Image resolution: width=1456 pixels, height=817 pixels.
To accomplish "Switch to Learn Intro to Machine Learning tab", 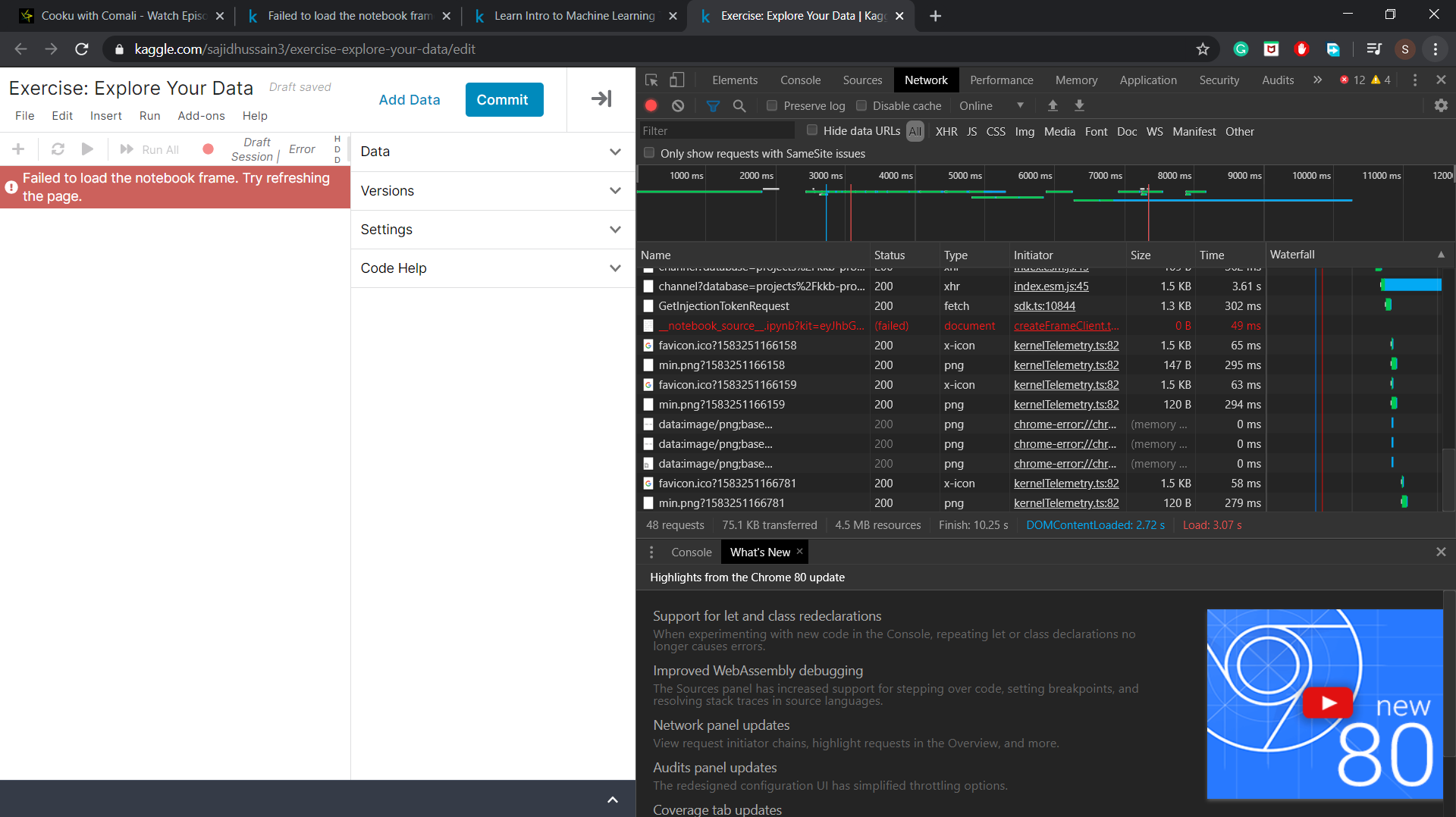I will coord(574,16).
